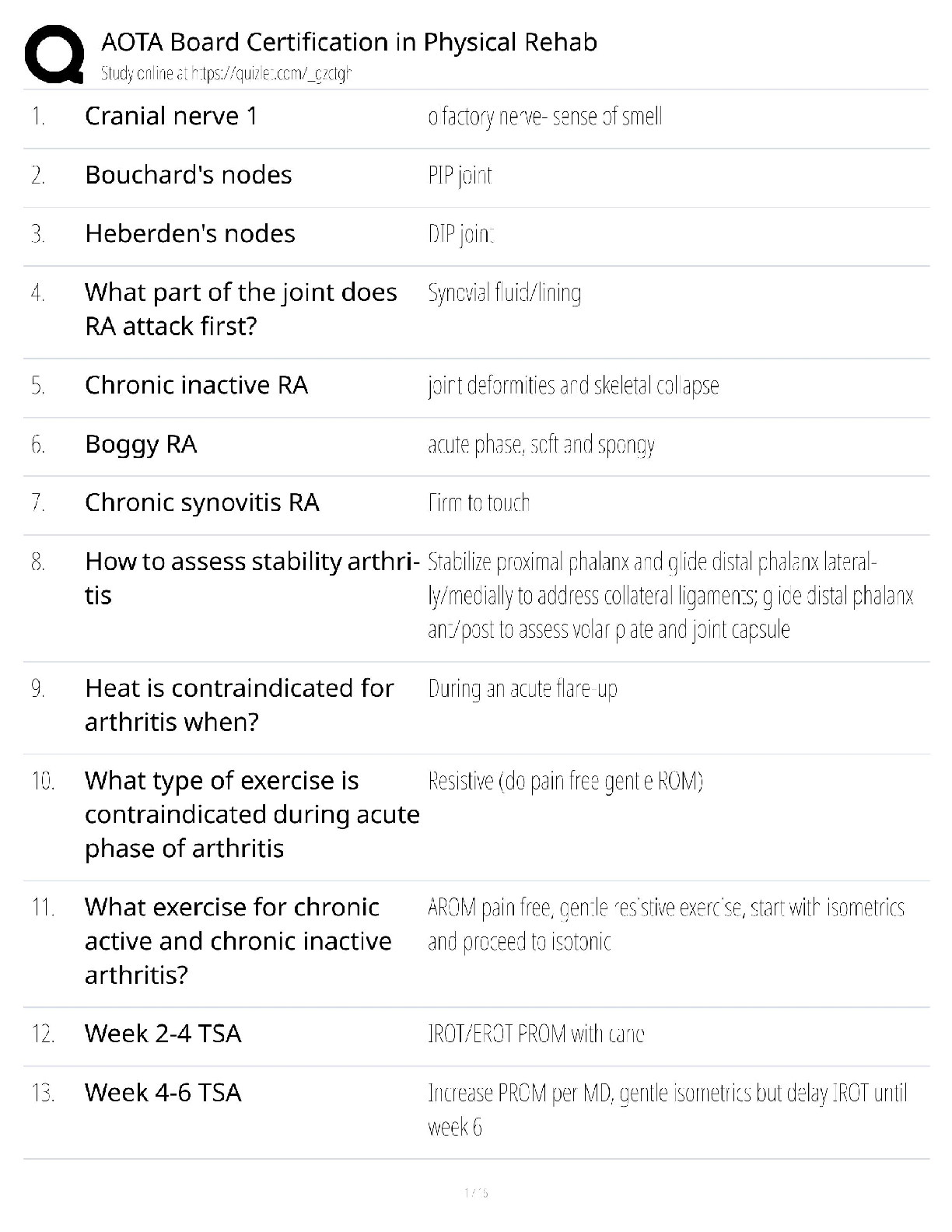This screenshot has height=1232, width=952.
Task: Click the AOTA Board Certification title
Action: [x=349, y=41]
